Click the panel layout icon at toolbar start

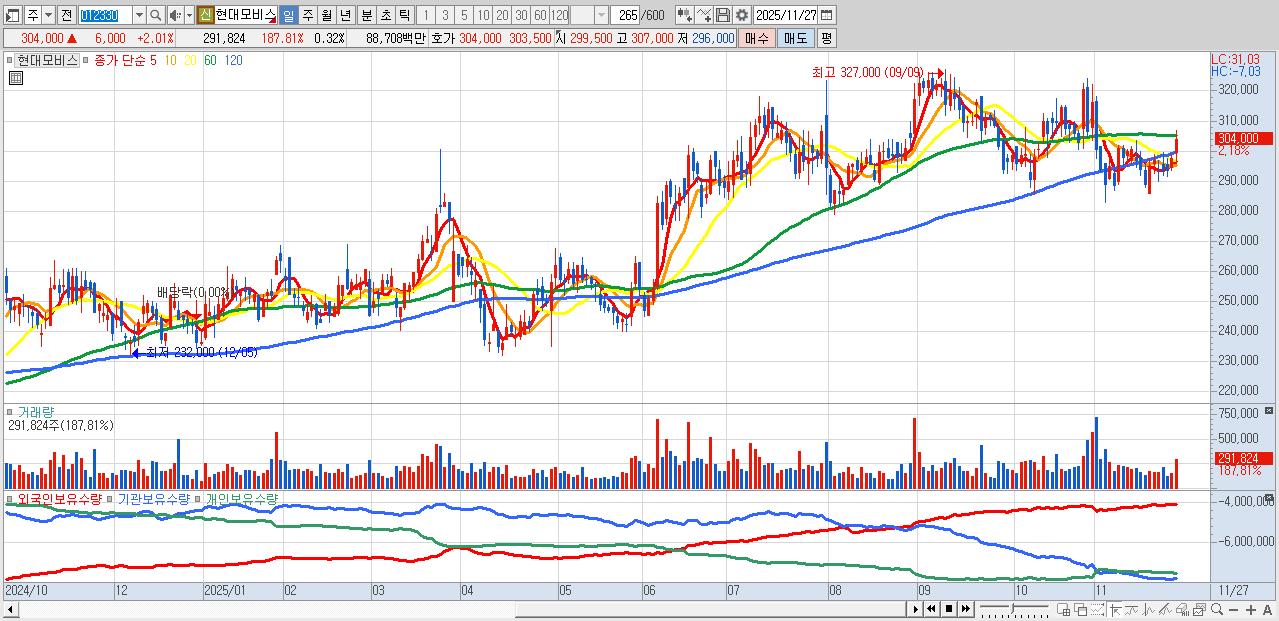[x=12, y=15]
